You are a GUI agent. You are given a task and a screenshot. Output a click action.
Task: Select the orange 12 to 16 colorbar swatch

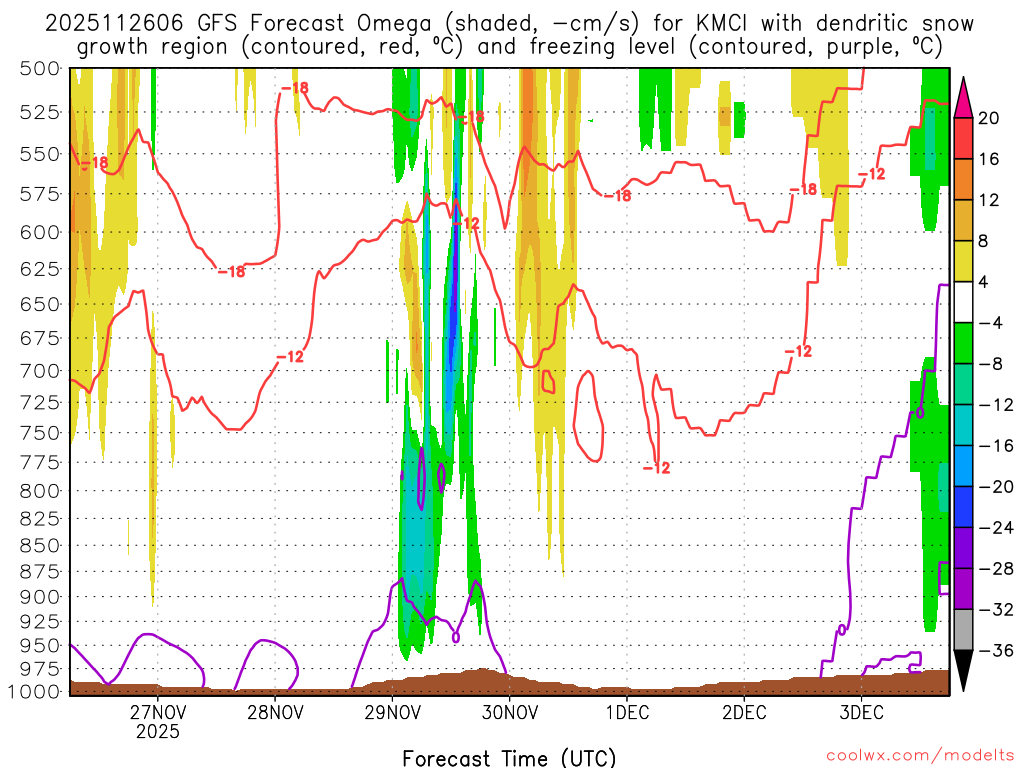coord(963,179)
